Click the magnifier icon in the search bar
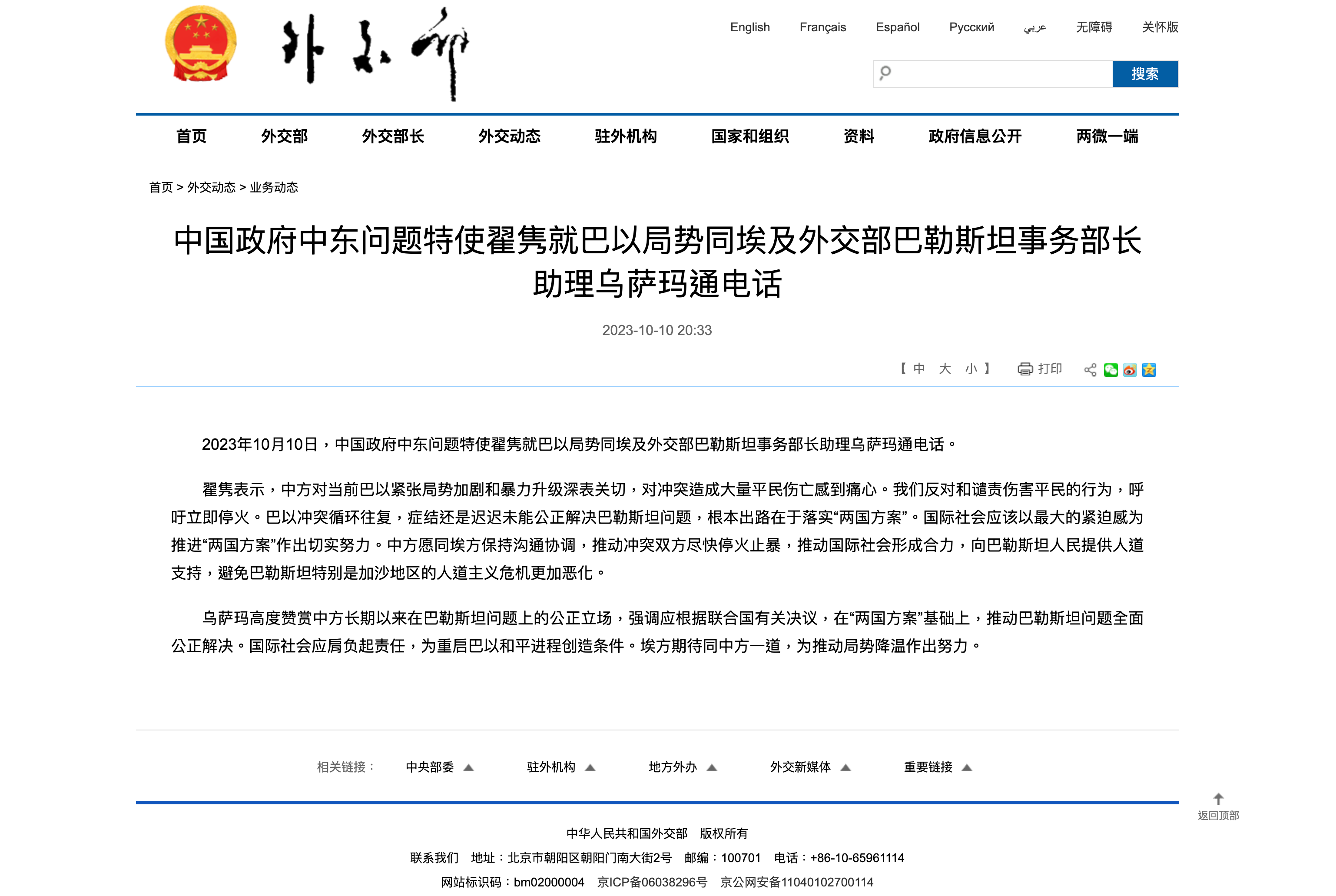Image resolution: width=1336 pixels, height=896 pixels. pos(885,73)
